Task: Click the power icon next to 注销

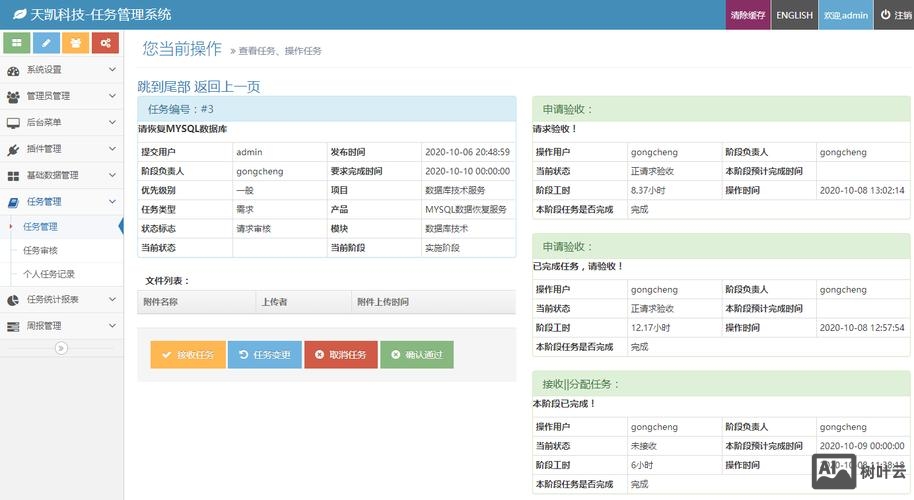Action: tap(885, 15)
